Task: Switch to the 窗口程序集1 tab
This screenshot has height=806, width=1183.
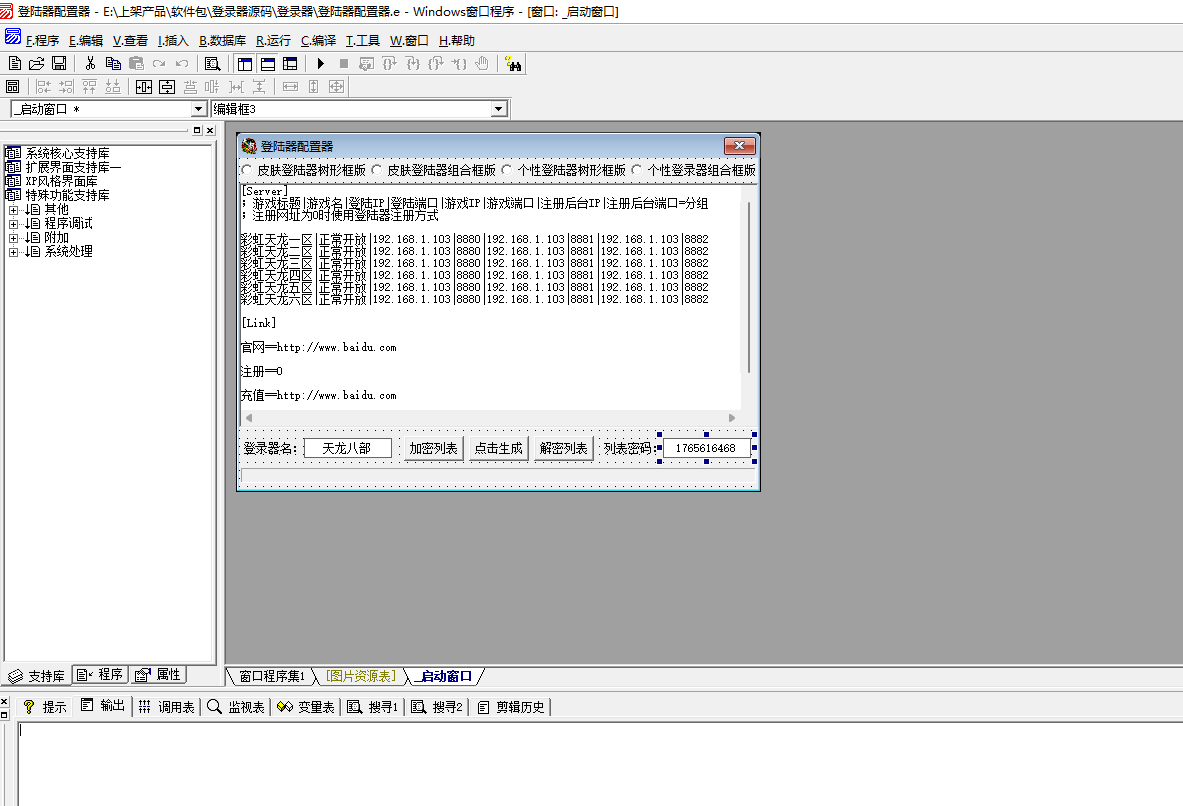Action: (x=271, y=677)
